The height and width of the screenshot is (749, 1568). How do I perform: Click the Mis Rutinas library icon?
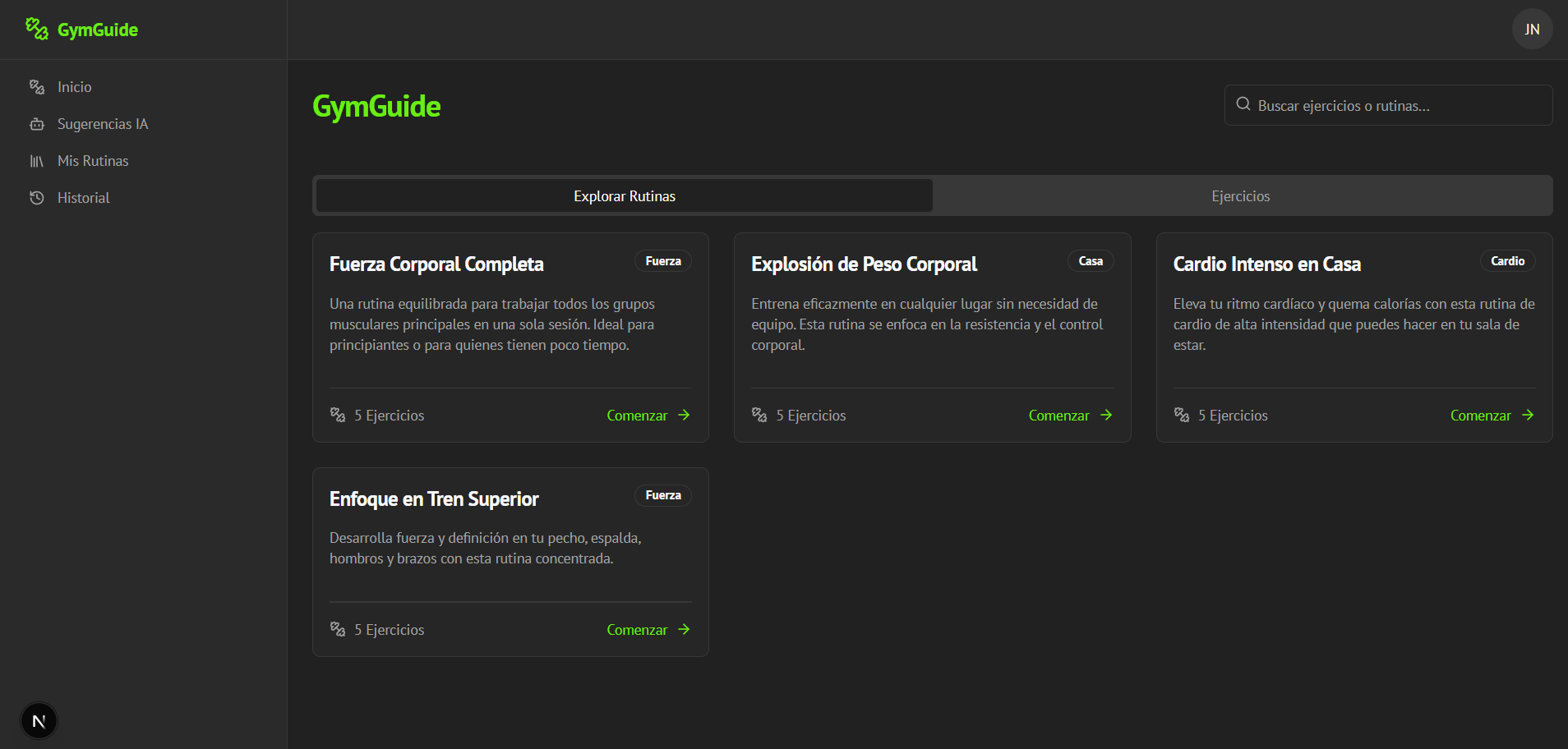(37, 161)
